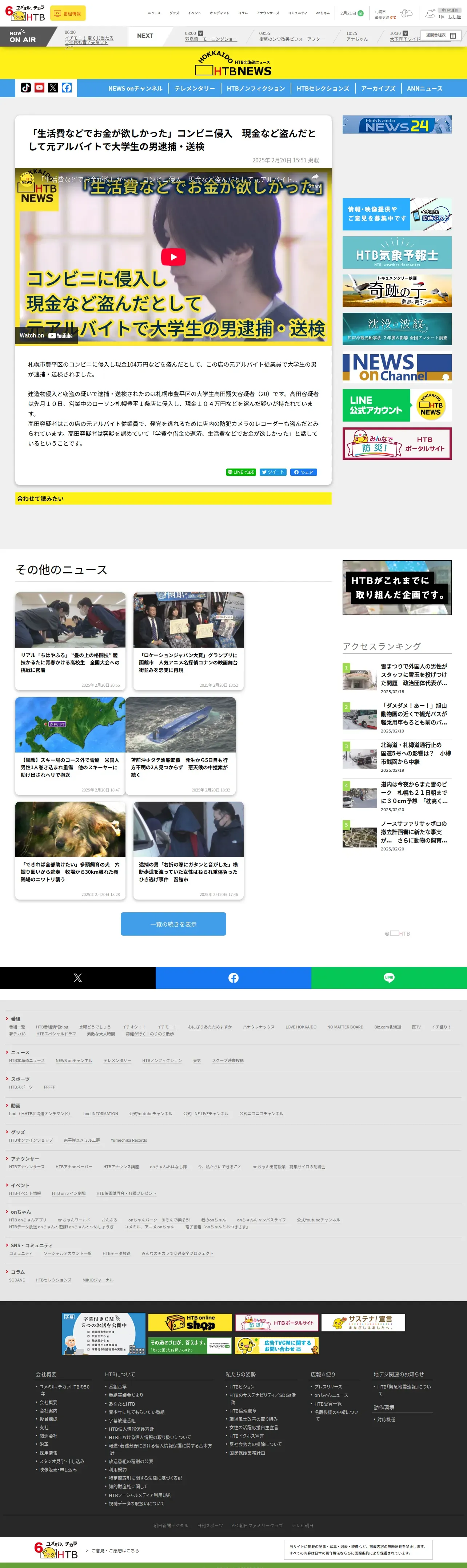
Task: Select the NEWS onチャンネル tab
Action: coord(136,88)
